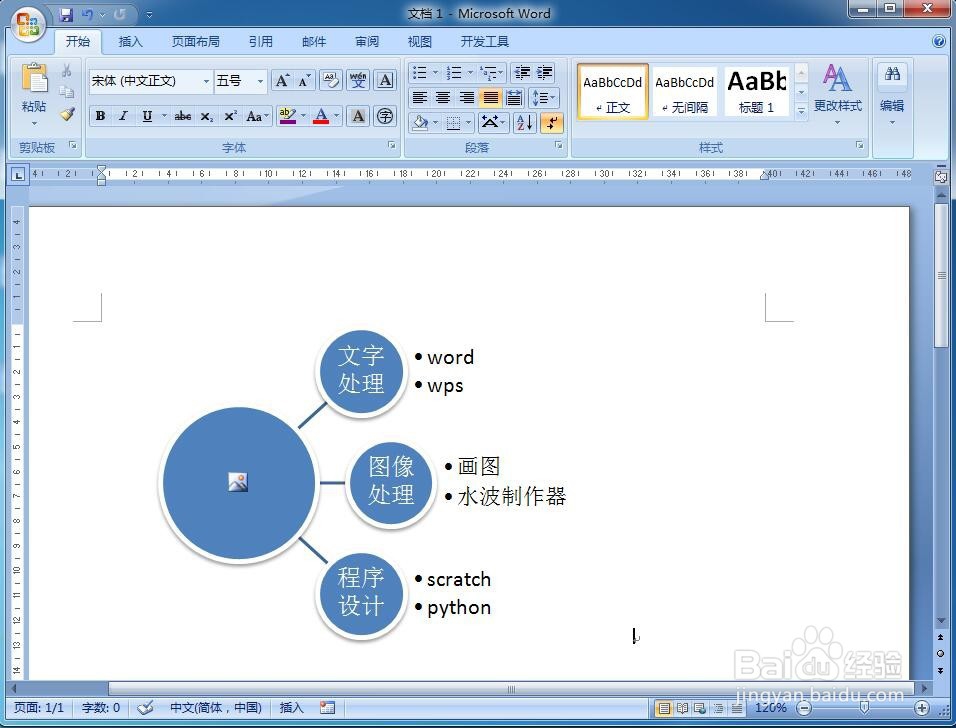Apply red font color button
956x728 pixels.
click(x=321, y=116)
